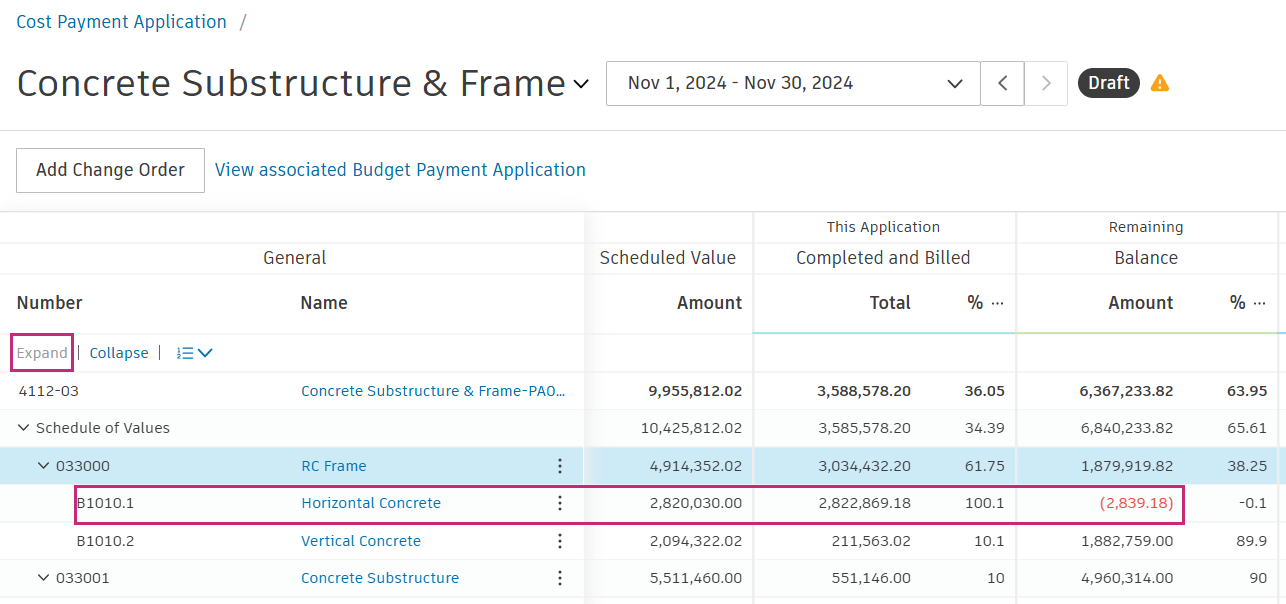The height and width of the screenshot is (604, 1286).
Task: Collapse the 033001 row chevron
Action: 43,578
